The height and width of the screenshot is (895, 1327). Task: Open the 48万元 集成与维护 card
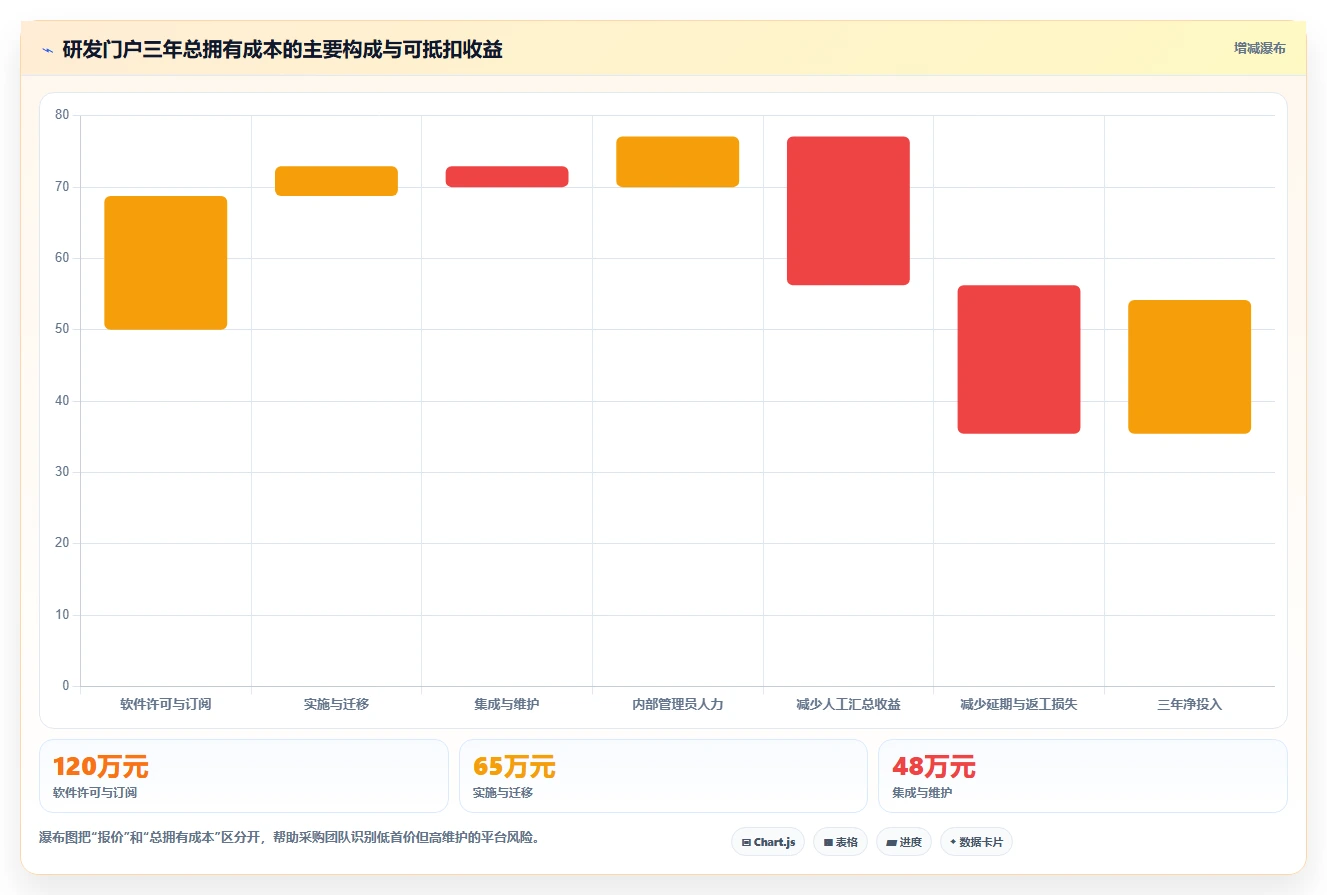point(1083,776)
